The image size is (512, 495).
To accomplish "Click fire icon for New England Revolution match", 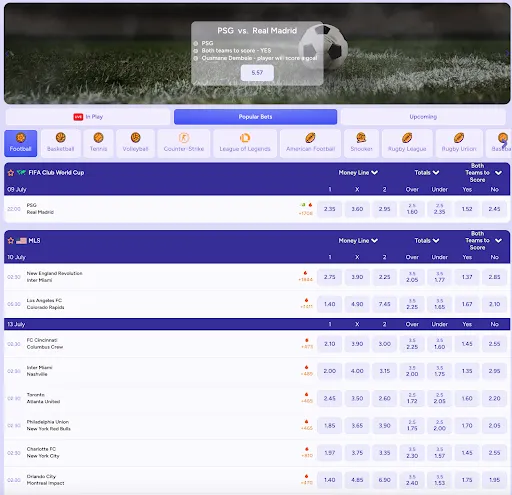I will pyautogui.click(x=305, y=273).
